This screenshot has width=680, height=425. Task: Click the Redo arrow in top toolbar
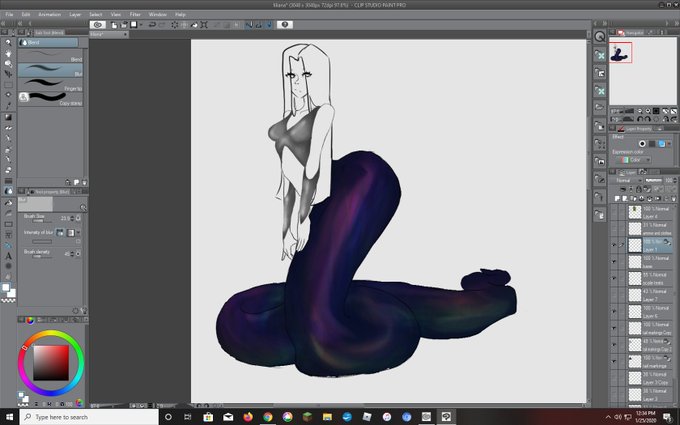click(x=162, y=25)
